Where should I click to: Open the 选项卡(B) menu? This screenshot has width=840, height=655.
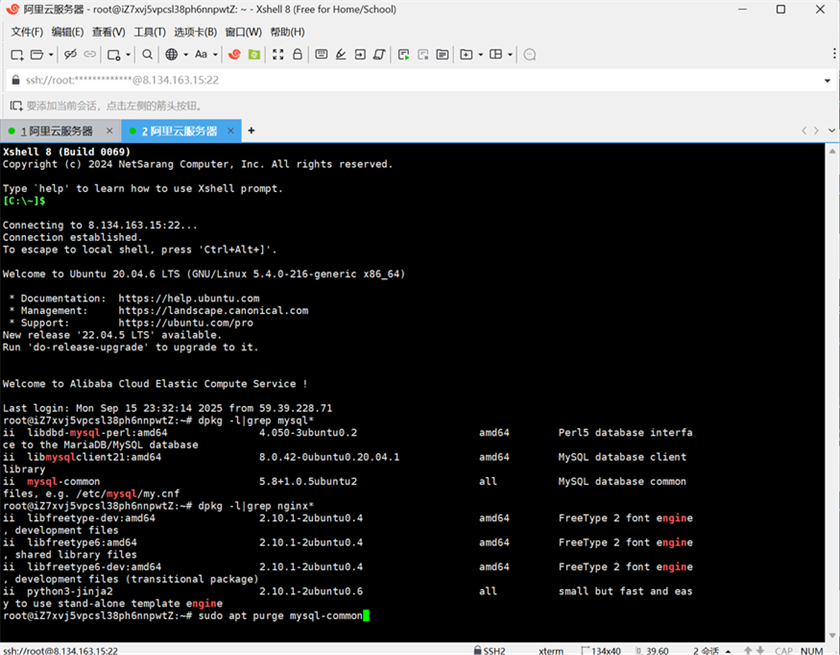195,32
